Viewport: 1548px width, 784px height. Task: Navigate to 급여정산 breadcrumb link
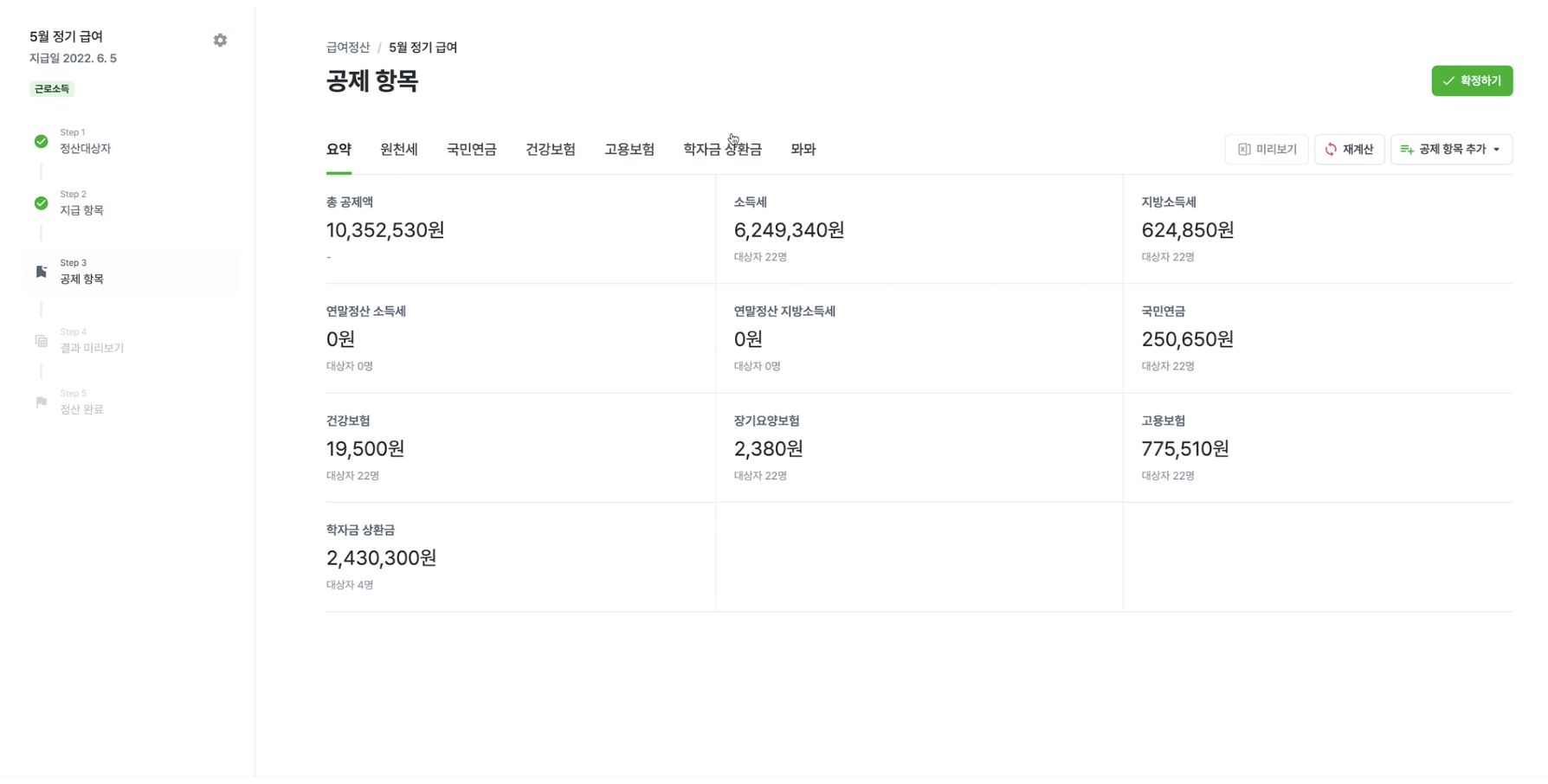click(x=347, y=48)
